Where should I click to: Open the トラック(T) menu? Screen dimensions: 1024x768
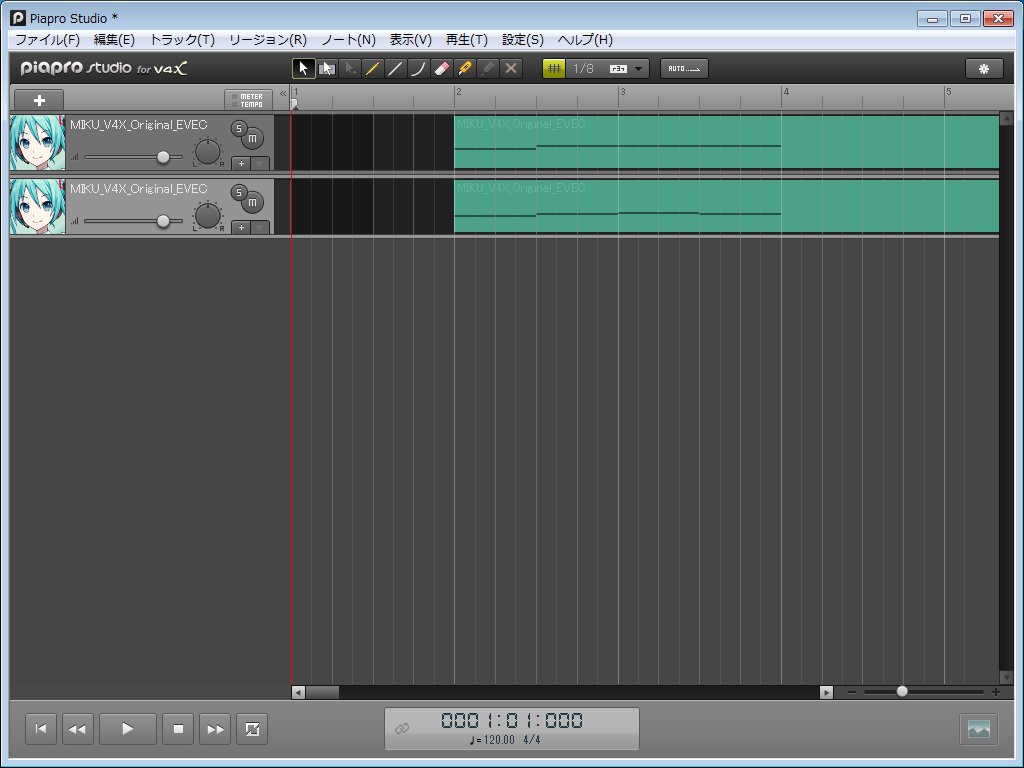click(x=182, y=40)
